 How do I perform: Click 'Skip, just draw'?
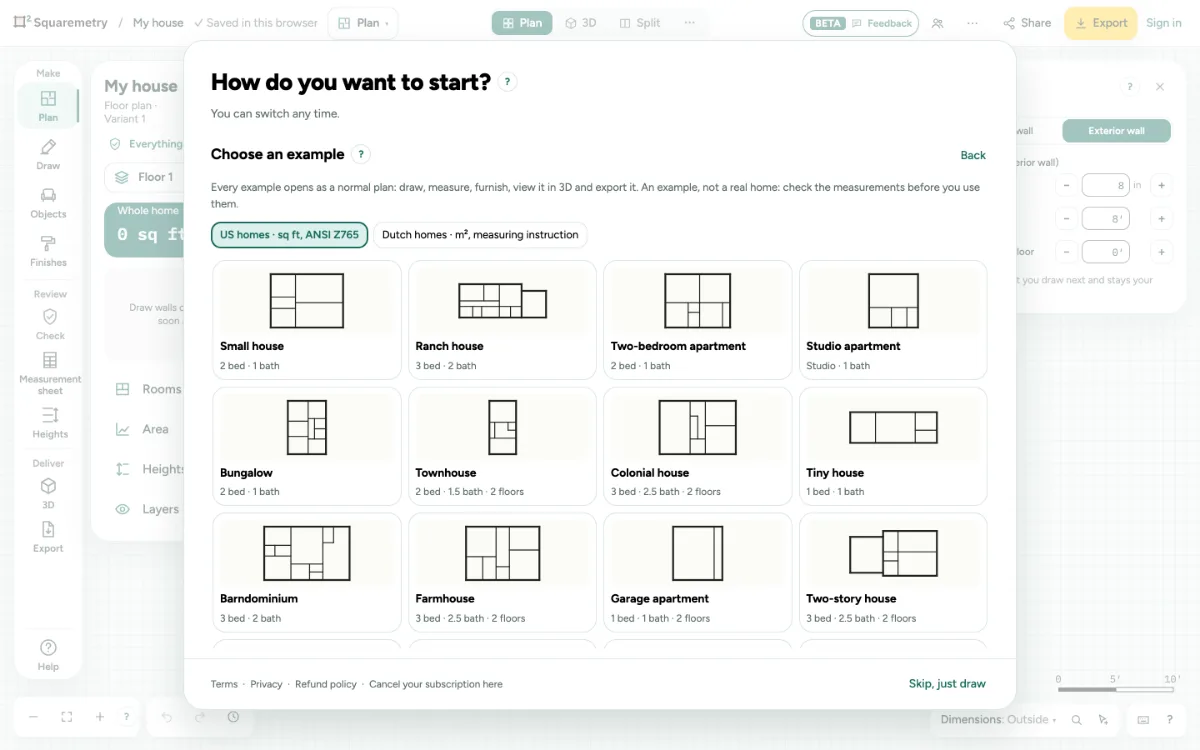click(x=947, y=684)
